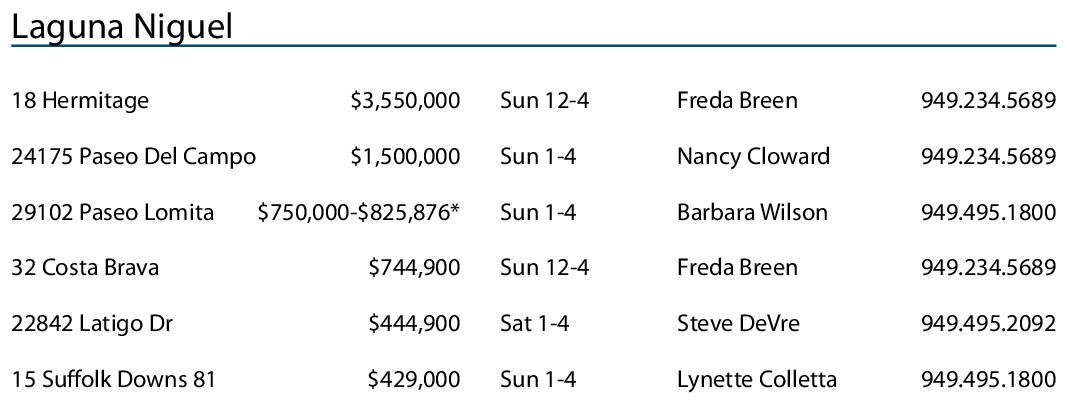This screenshot has width=1068, height=411.
Task: Open agent Lynette Colletta's name
Action: click(x=756, y=380)
